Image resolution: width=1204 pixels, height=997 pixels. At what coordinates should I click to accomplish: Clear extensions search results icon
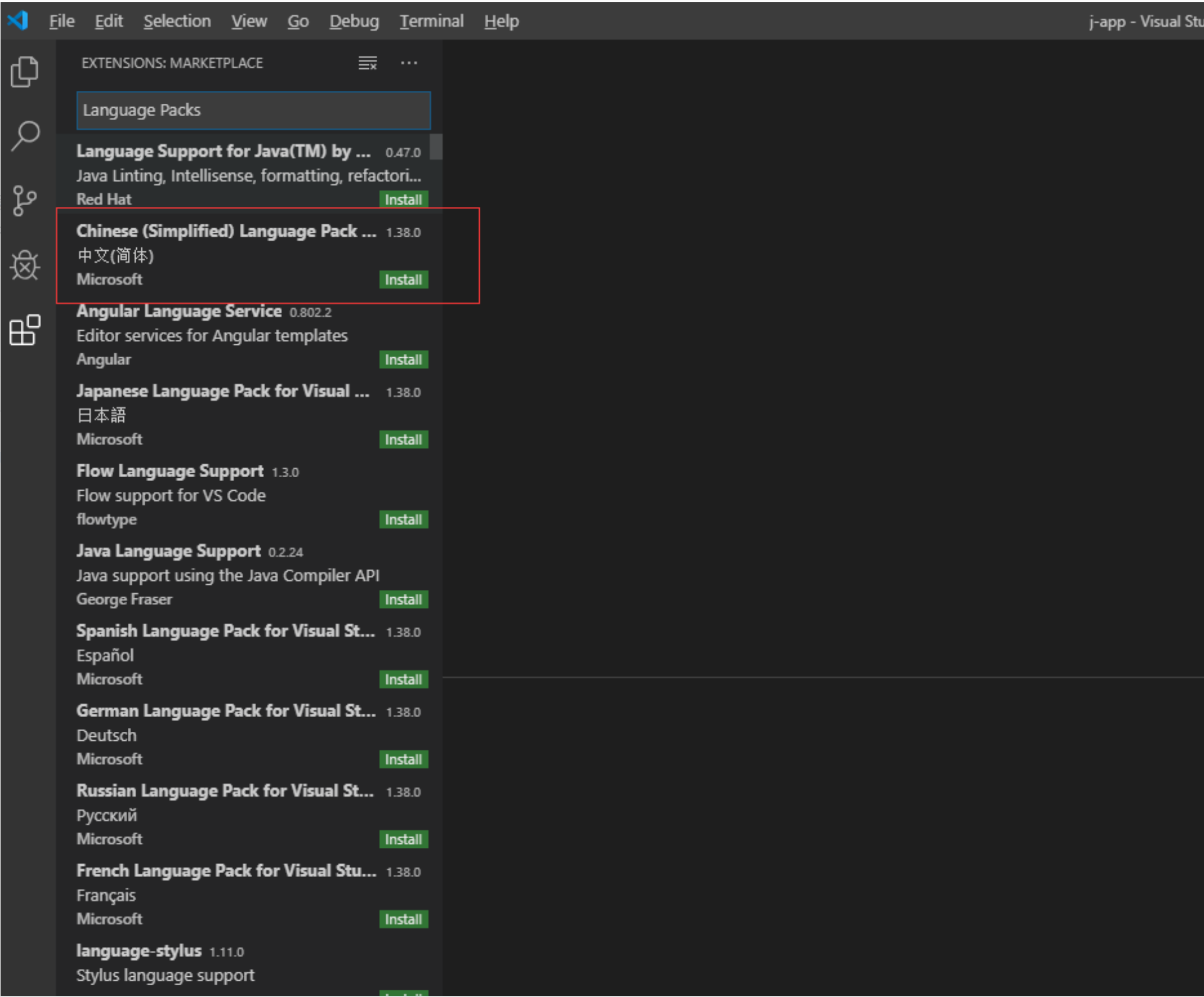tap(368, 63)
